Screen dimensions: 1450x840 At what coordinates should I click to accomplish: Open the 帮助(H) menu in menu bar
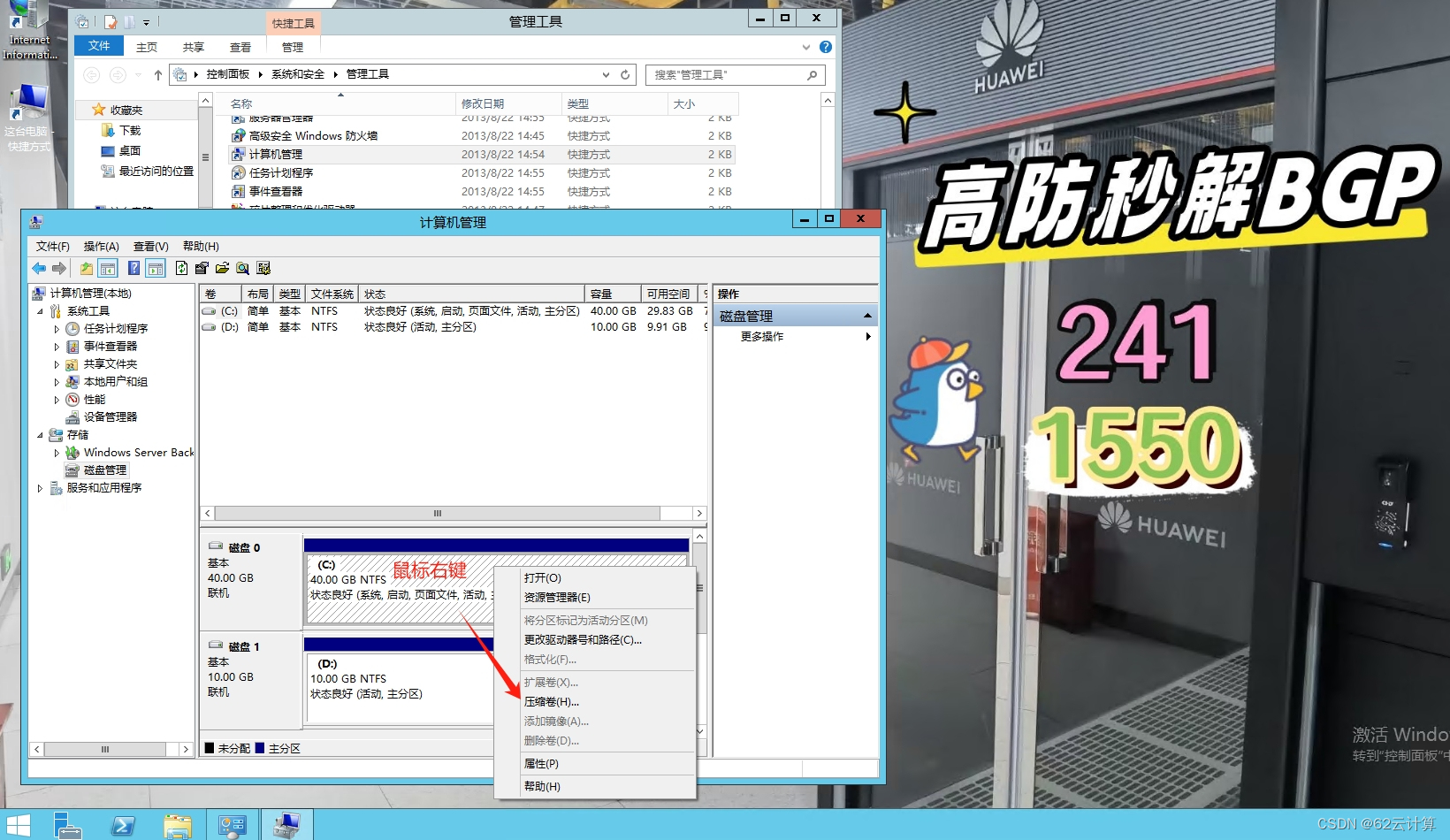pyautogui.click(x=201, y=247)
